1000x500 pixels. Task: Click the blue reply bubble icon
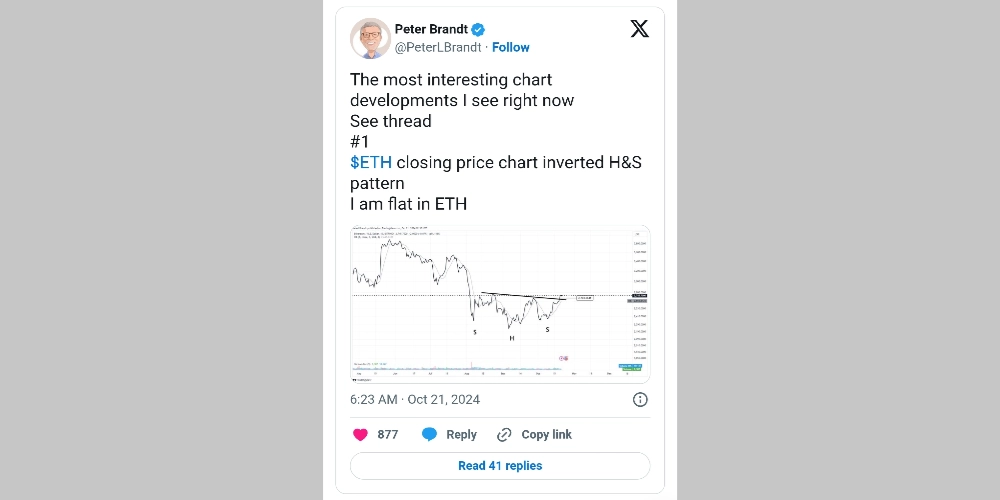[430, 434]
